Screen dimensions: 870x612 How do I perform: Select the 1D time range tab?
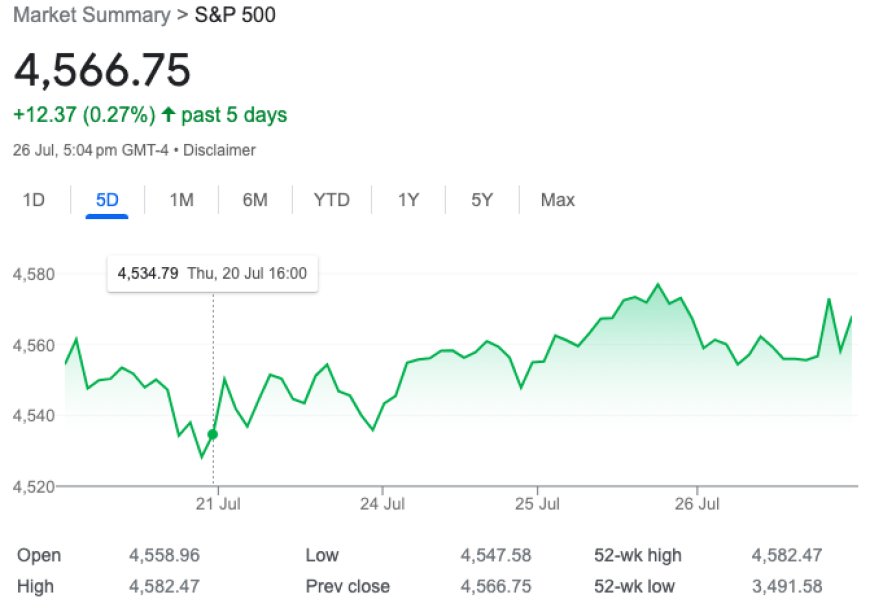(34, 199)
